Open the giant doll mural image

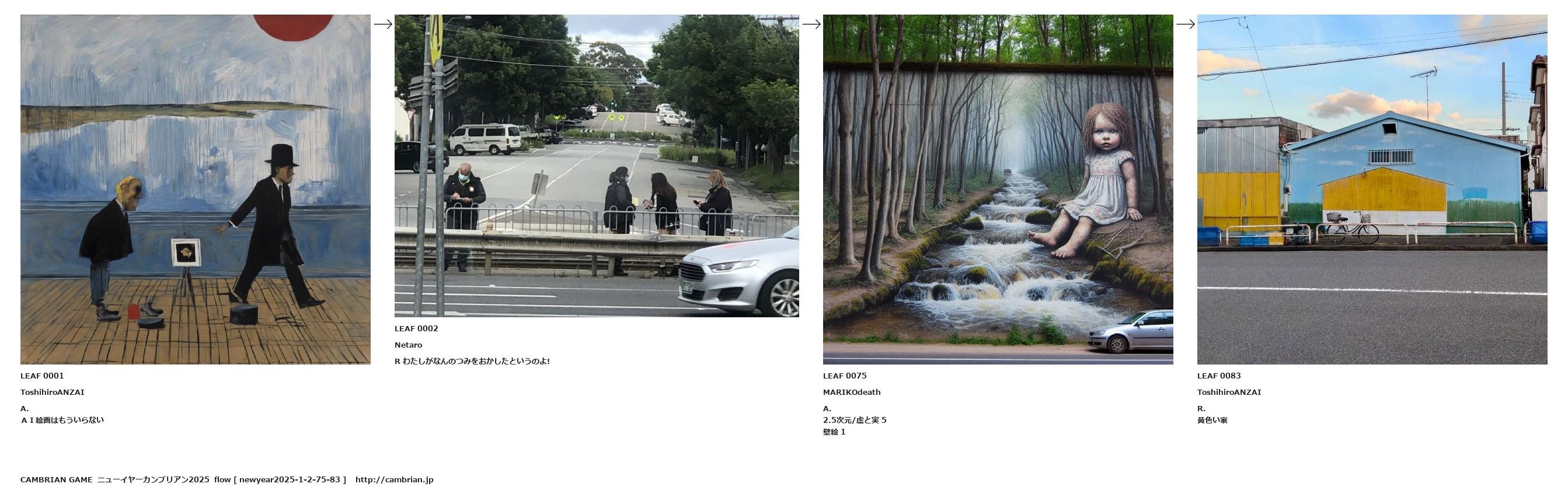tap(998, 189)
